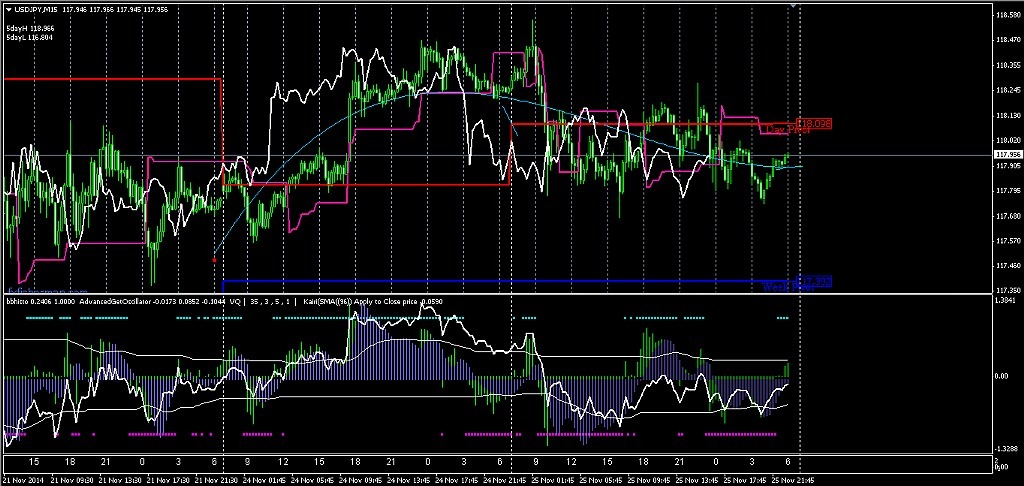1024x486 pixels.
Task: Click the '25 Nov 01:45' time axis label
Action: point(552,480)
